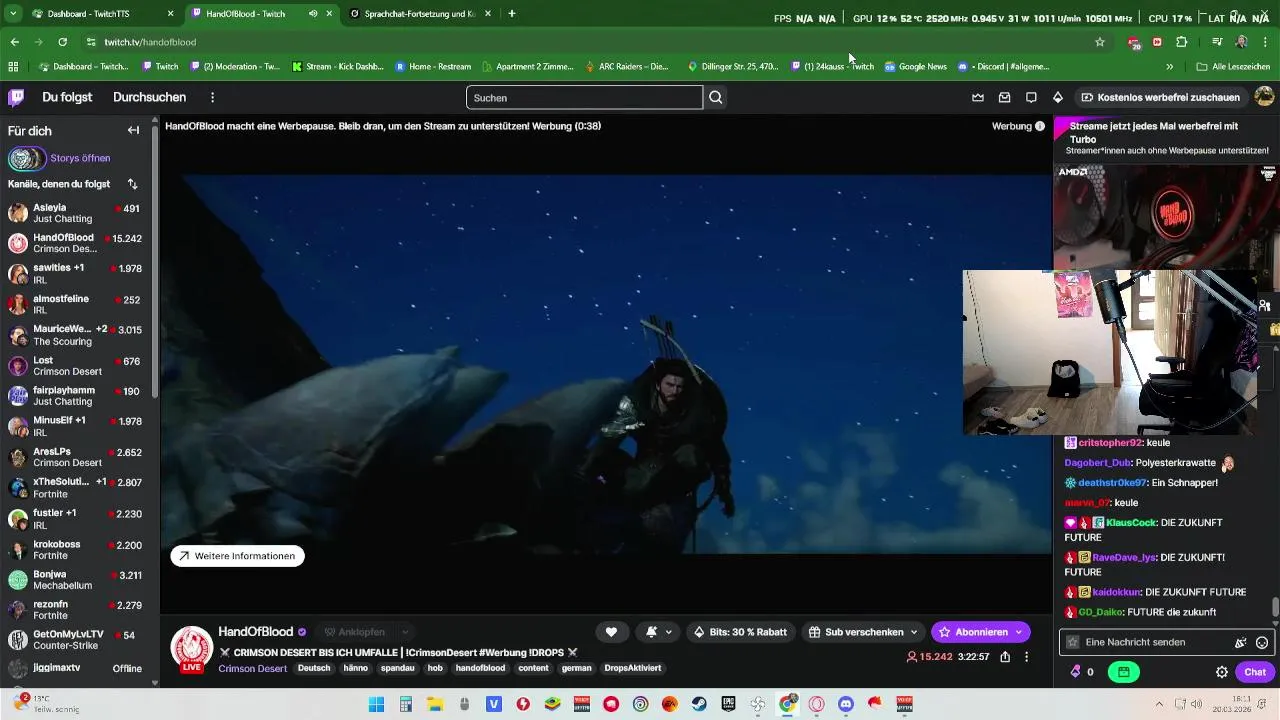Open channel points balance icon

pyautogui.click(x=1081, y=672)
